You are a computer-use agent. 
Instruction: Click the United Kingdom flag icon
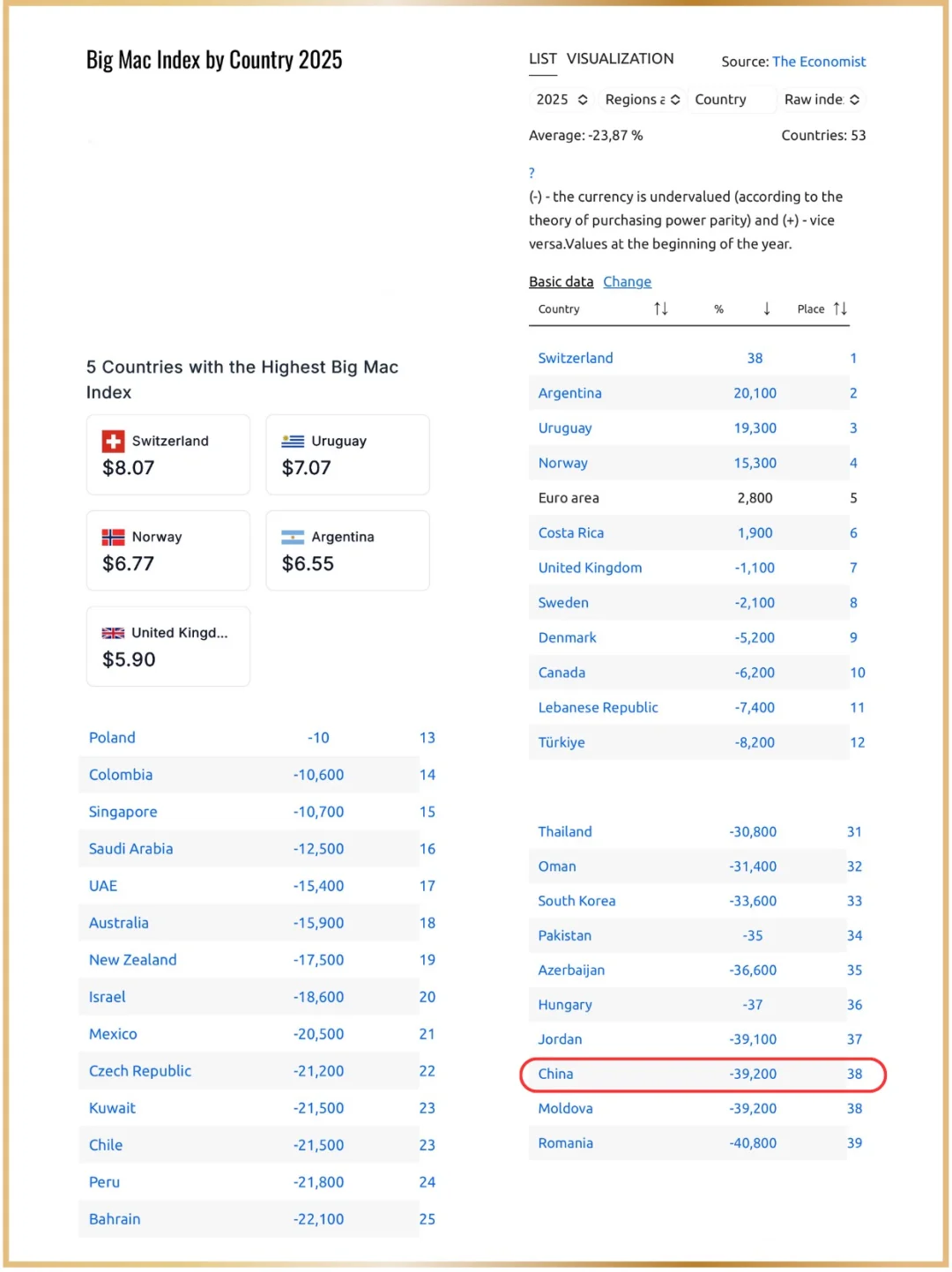pos(113,633)
